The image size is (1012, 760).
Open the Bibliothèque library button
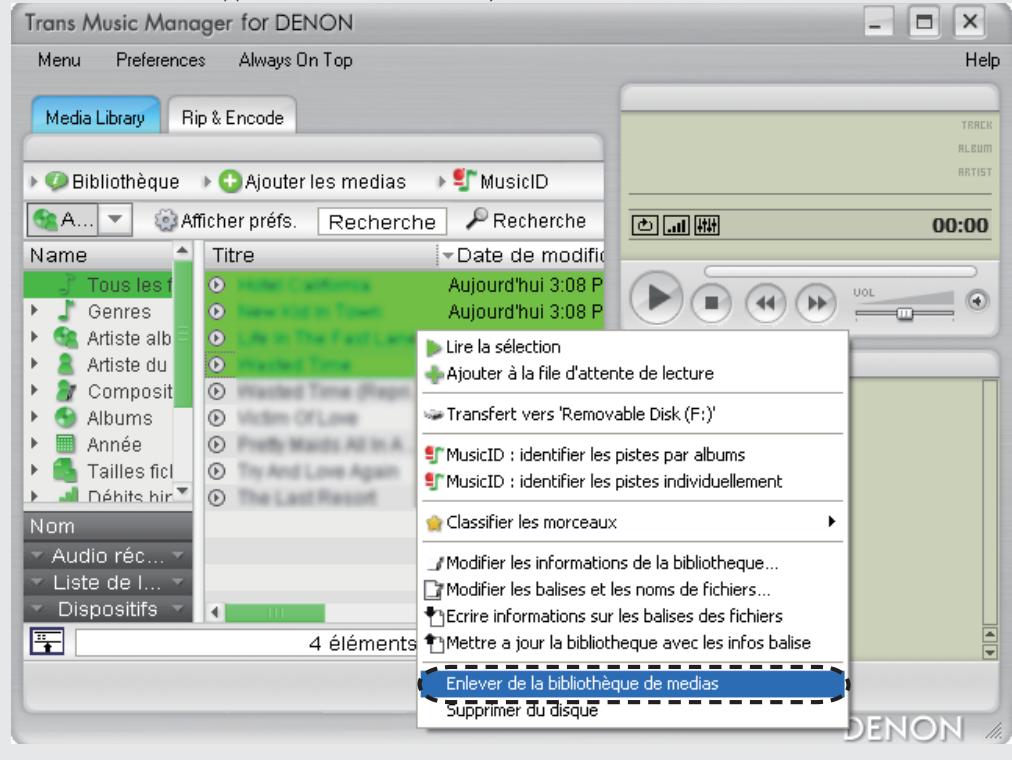112,181
